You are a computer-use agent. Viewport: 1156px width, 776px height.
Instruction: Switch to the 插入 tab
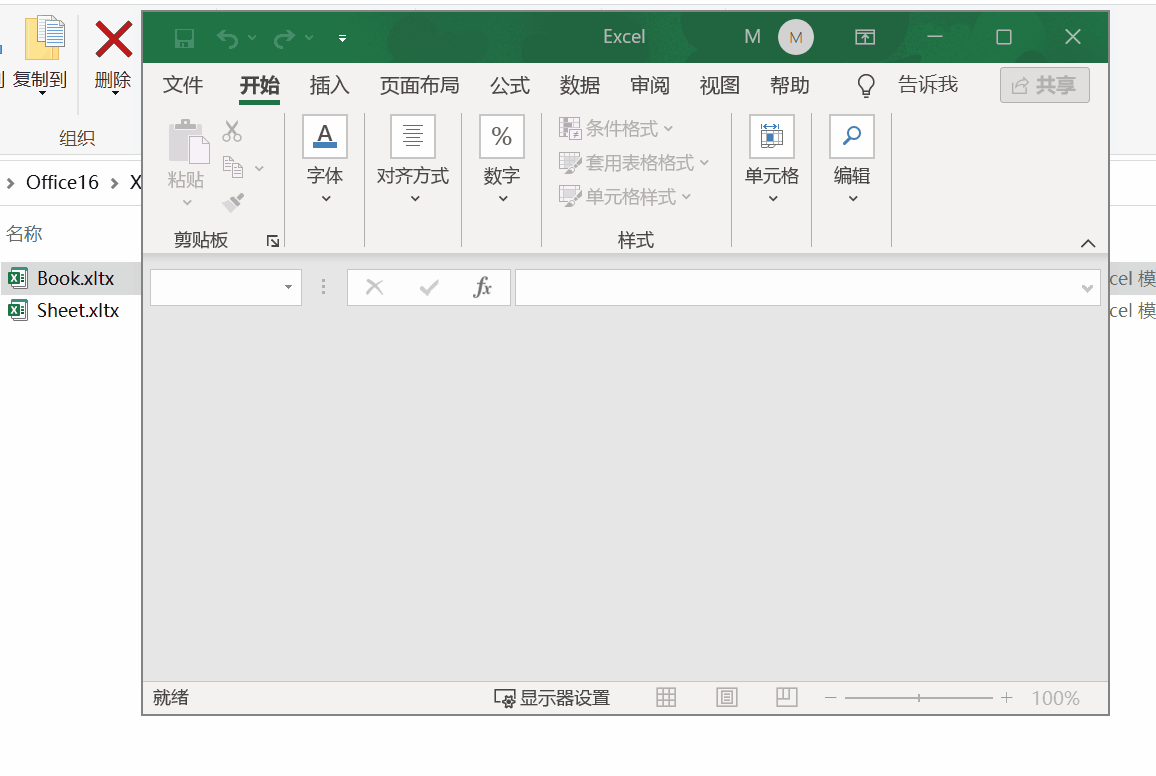coord(330,85)
